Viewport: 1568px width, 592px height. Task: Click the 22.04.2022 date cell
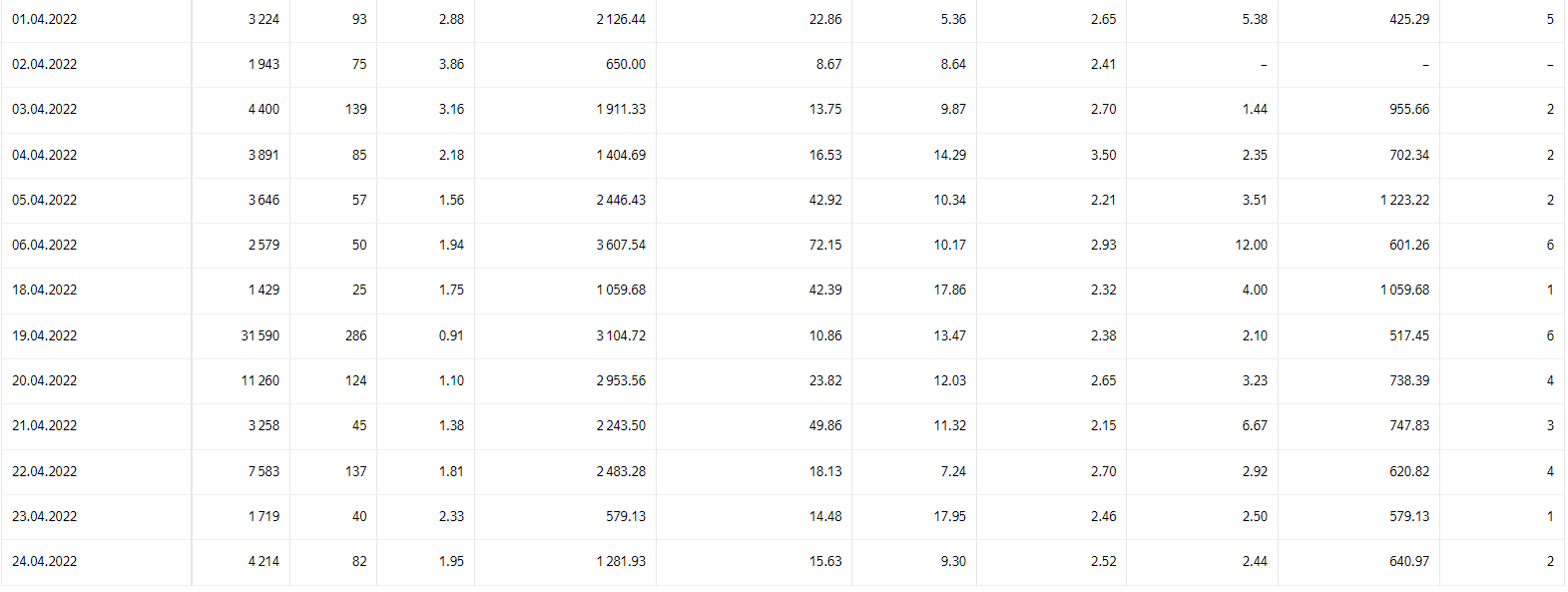click(x=45, y=471)
